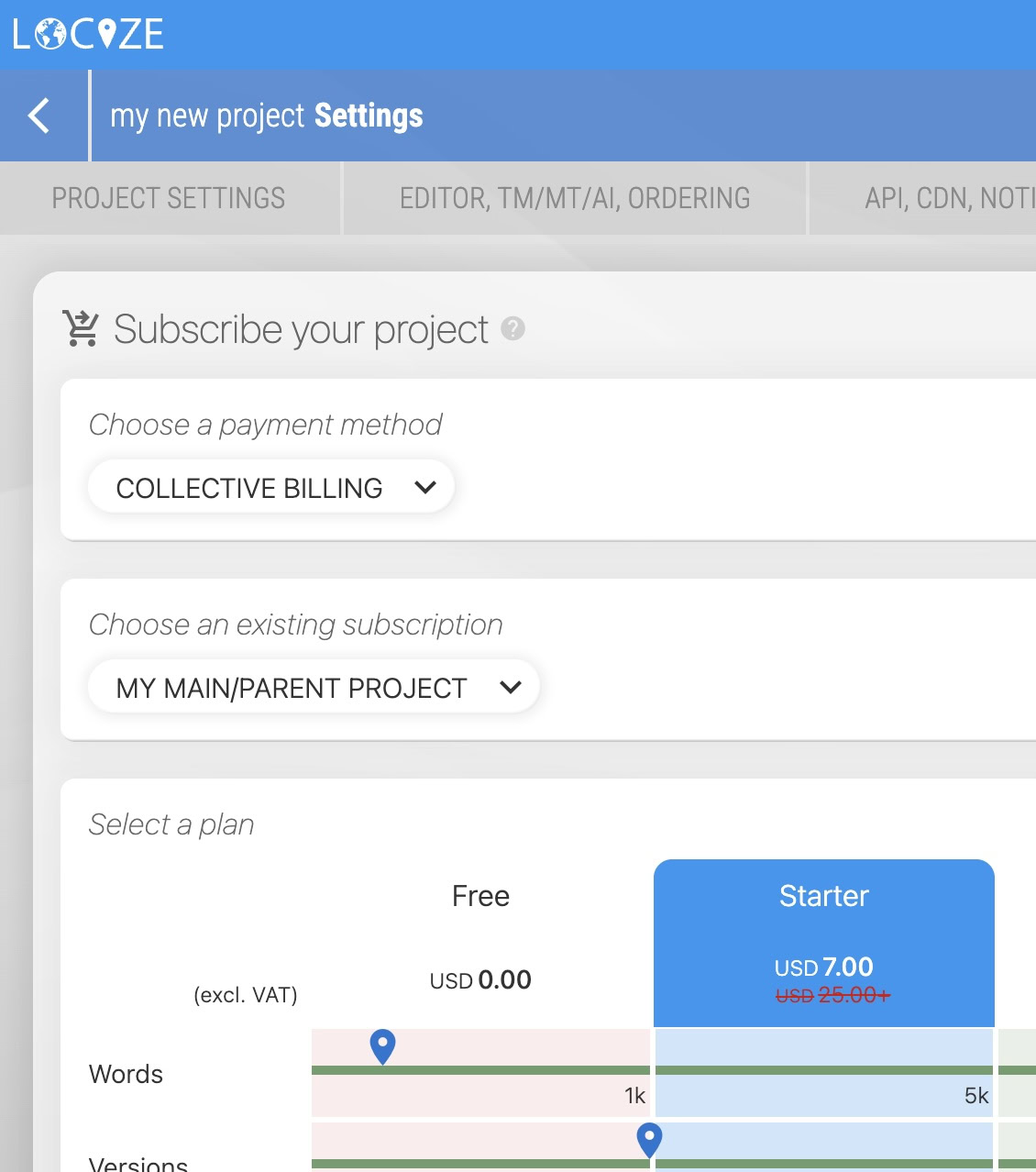This screenshot has height=1172, width=1036.
Task: Click the shopping cart icon beside Subscribe
Action: 81,328
